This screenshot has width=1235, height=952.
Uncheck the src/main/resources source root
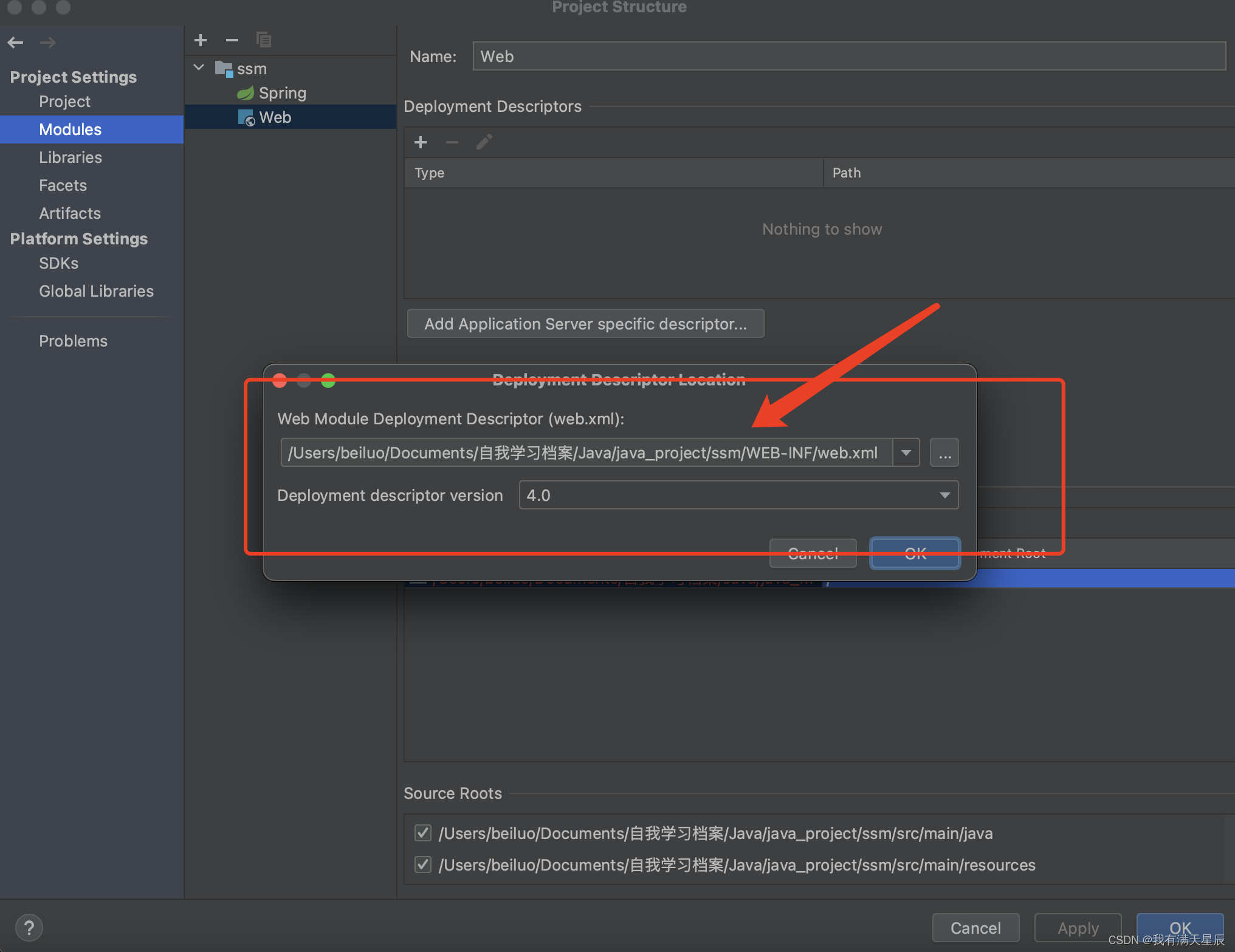point(423,864)
